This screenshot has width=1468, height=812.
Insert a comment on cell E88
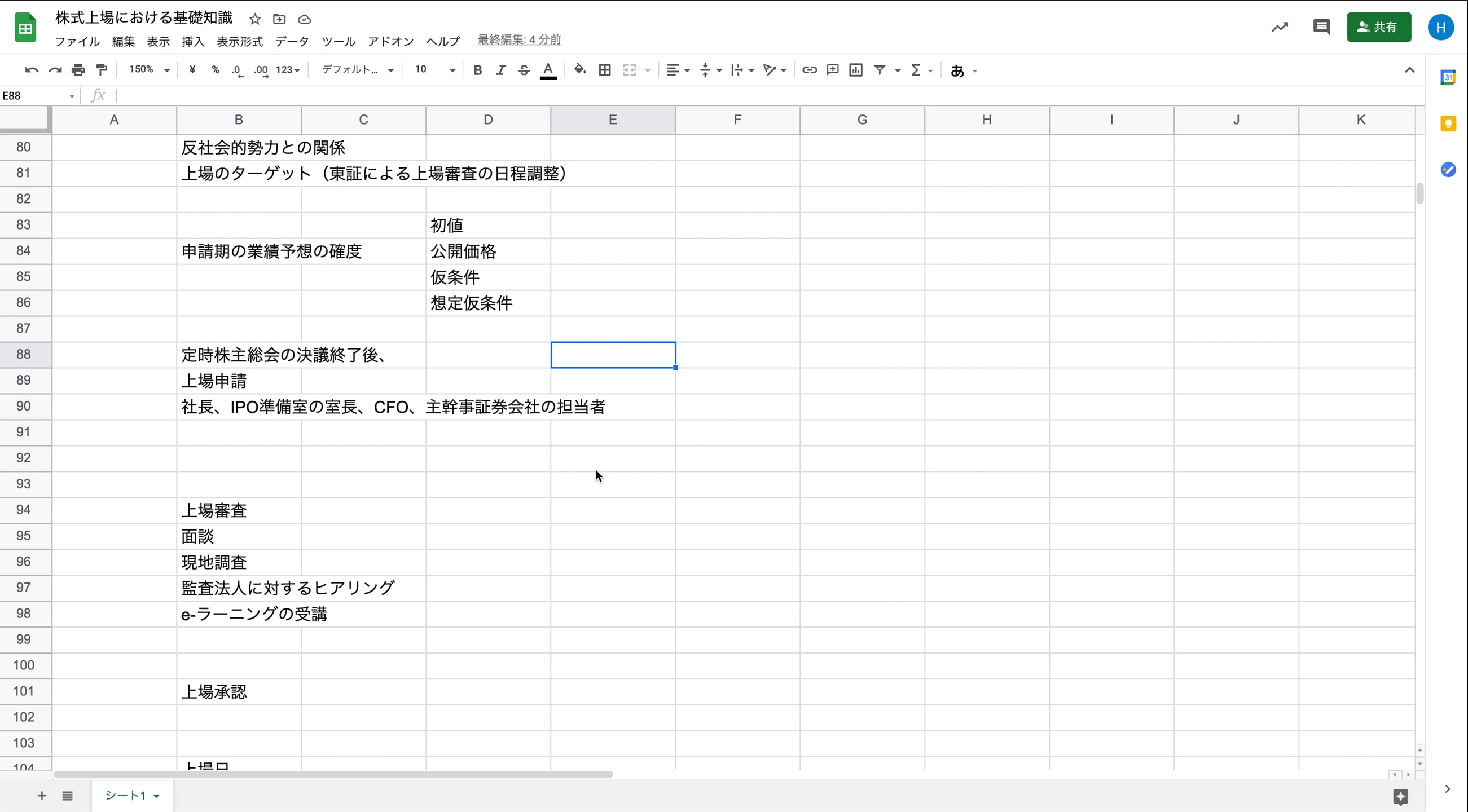click(832, 69)
